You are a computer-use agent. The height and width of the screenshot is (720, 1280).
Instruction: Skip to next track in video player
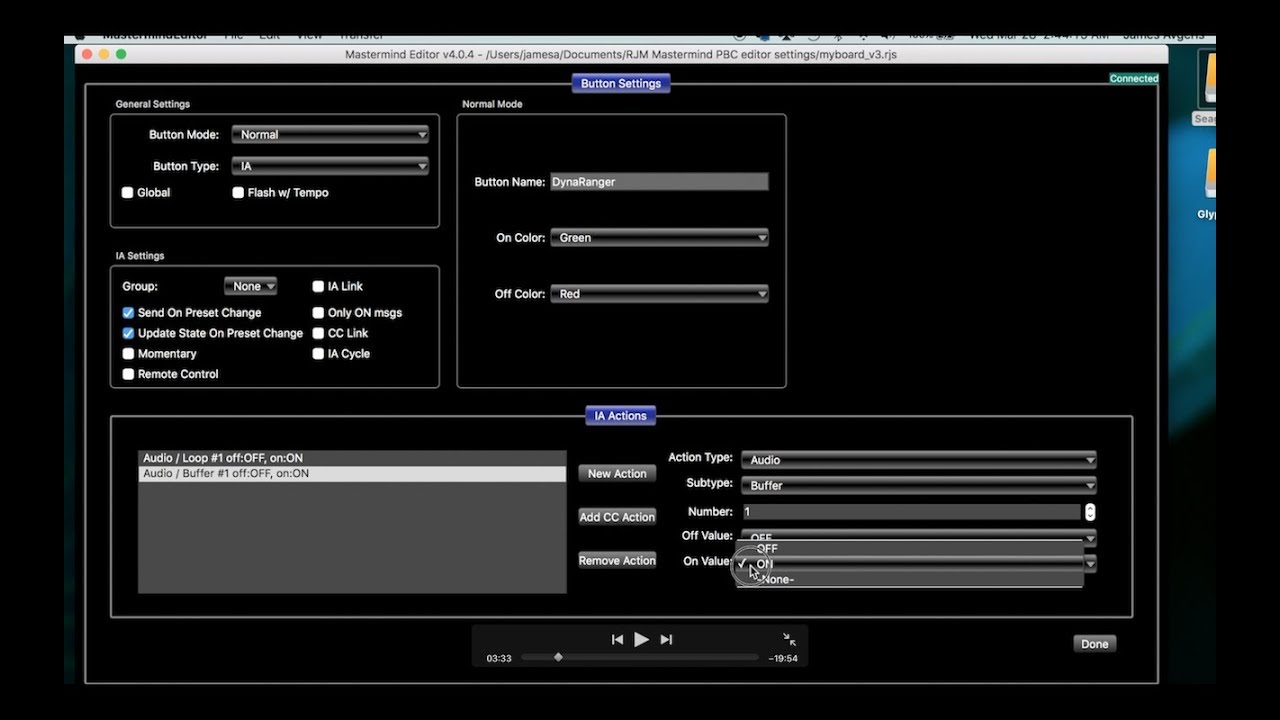(x=666, y=640)
